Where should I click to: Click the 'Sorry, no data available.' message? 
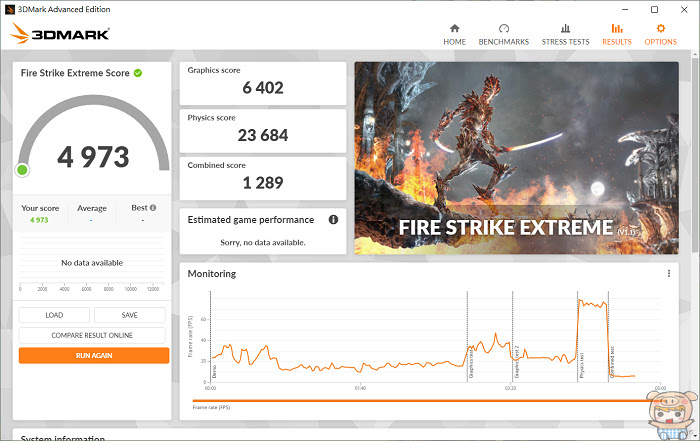(262, 242)
